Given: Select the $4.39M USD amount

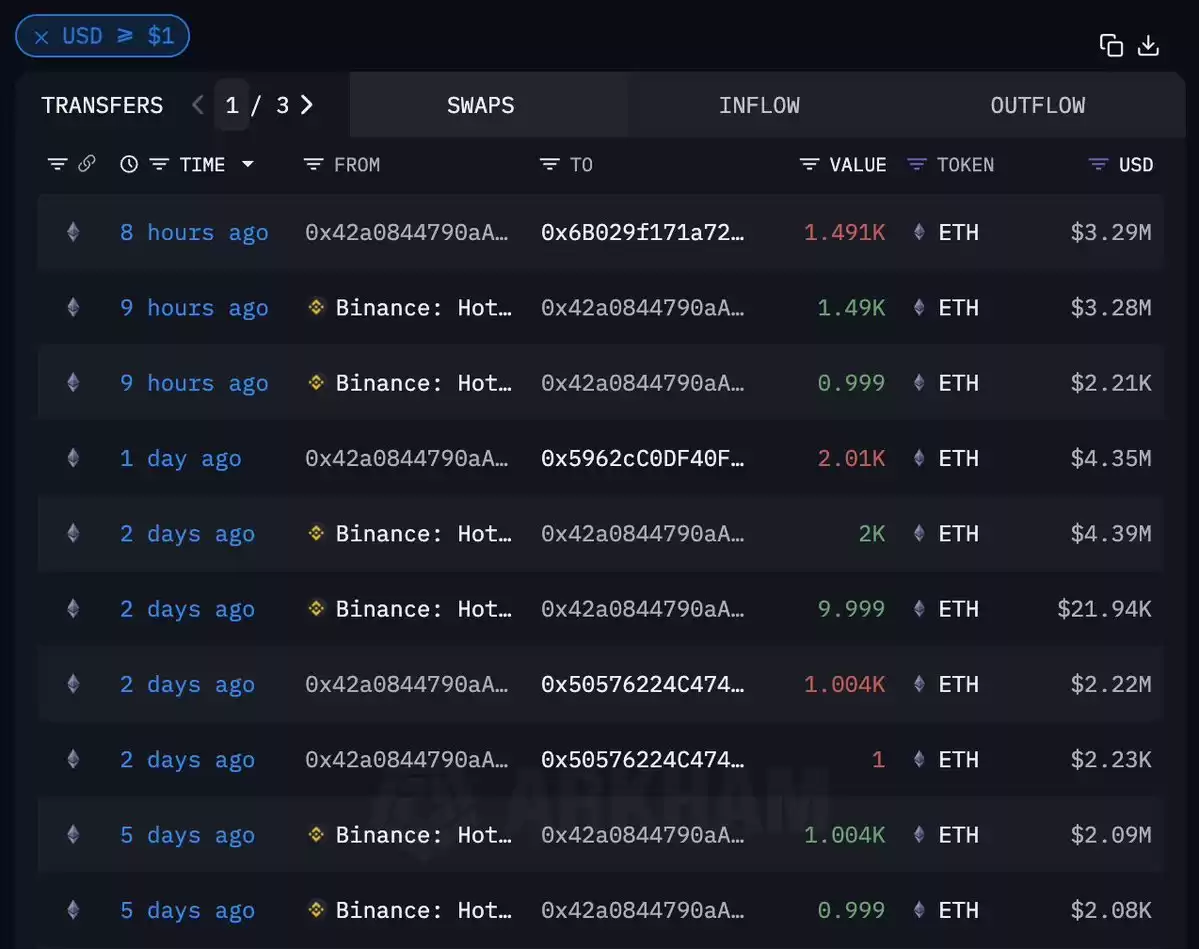Looking at the screenshot, I should [x=1110, y=533].
